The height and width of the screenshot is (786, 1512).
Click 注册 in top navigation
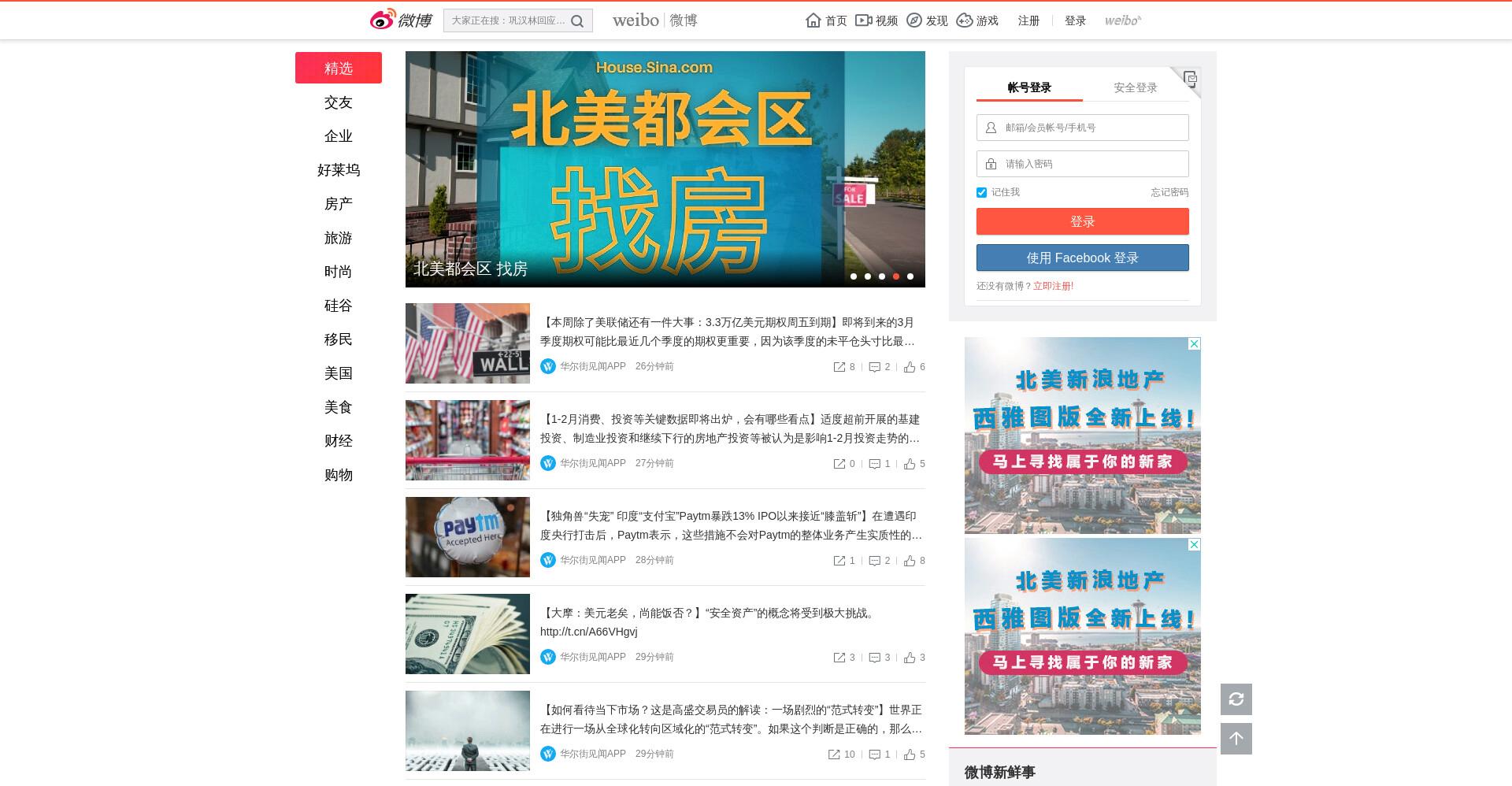(x=1028, y=20)
